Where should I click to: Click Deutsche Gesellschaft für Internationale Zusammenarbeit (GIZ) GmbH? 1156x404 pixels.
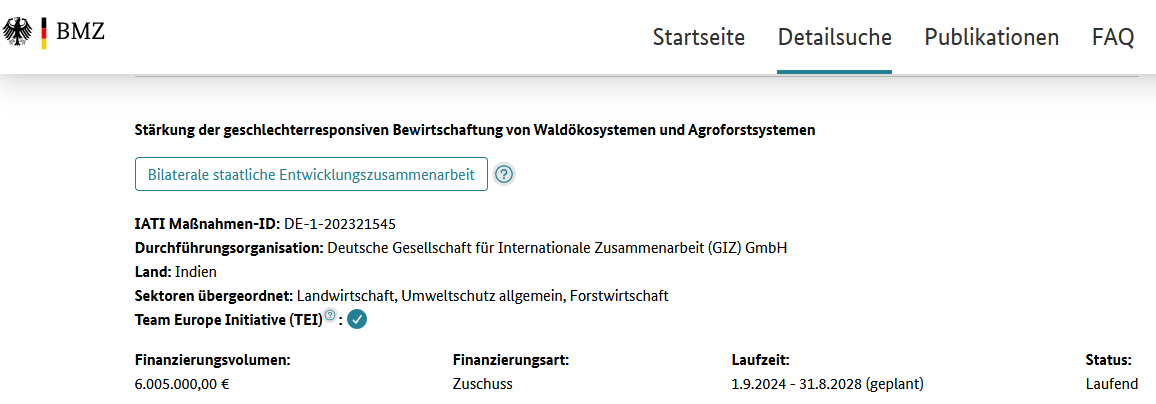pyautogui.click(x=557, y=248)
